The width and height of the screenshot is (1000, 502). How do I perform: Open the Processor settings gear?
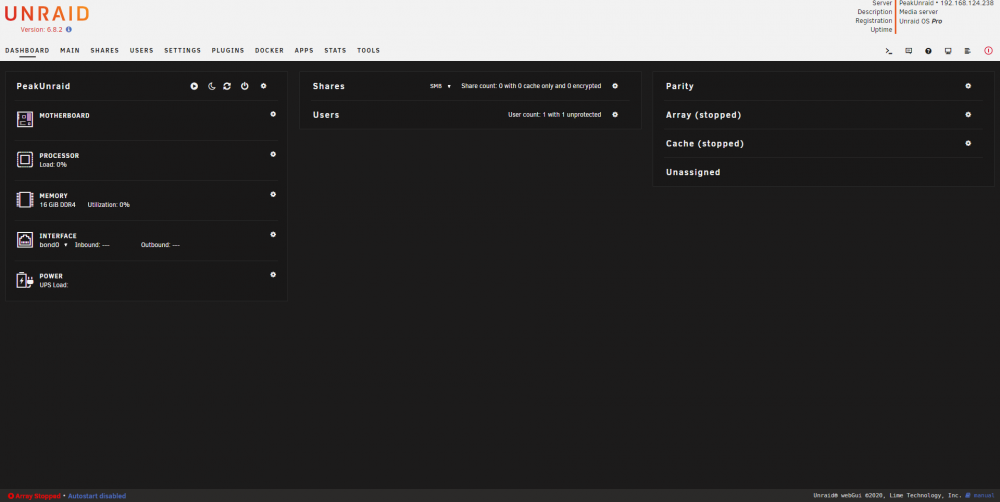point(273,154)
